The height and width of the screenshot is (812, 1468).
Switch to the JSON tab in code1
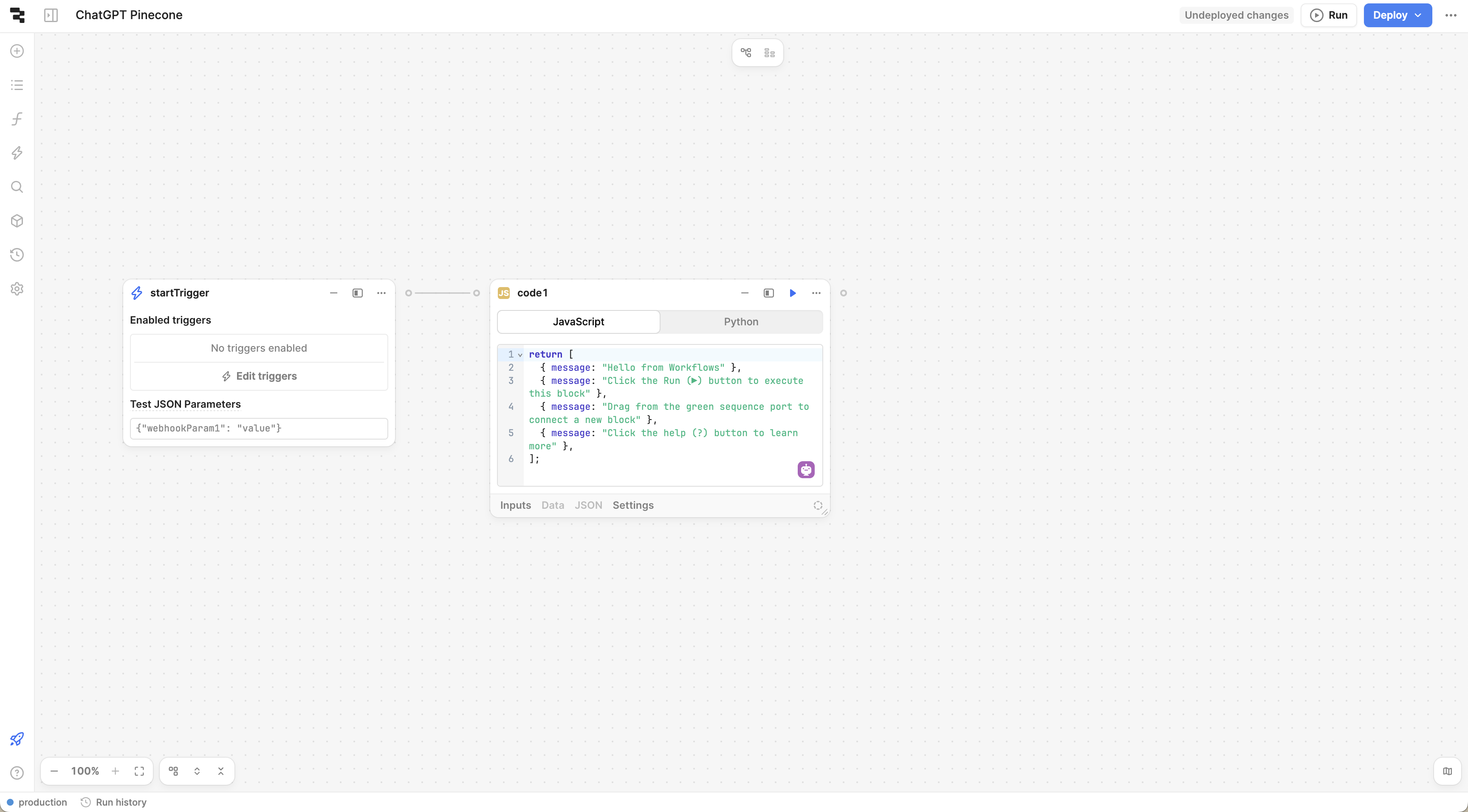(588, 505)
